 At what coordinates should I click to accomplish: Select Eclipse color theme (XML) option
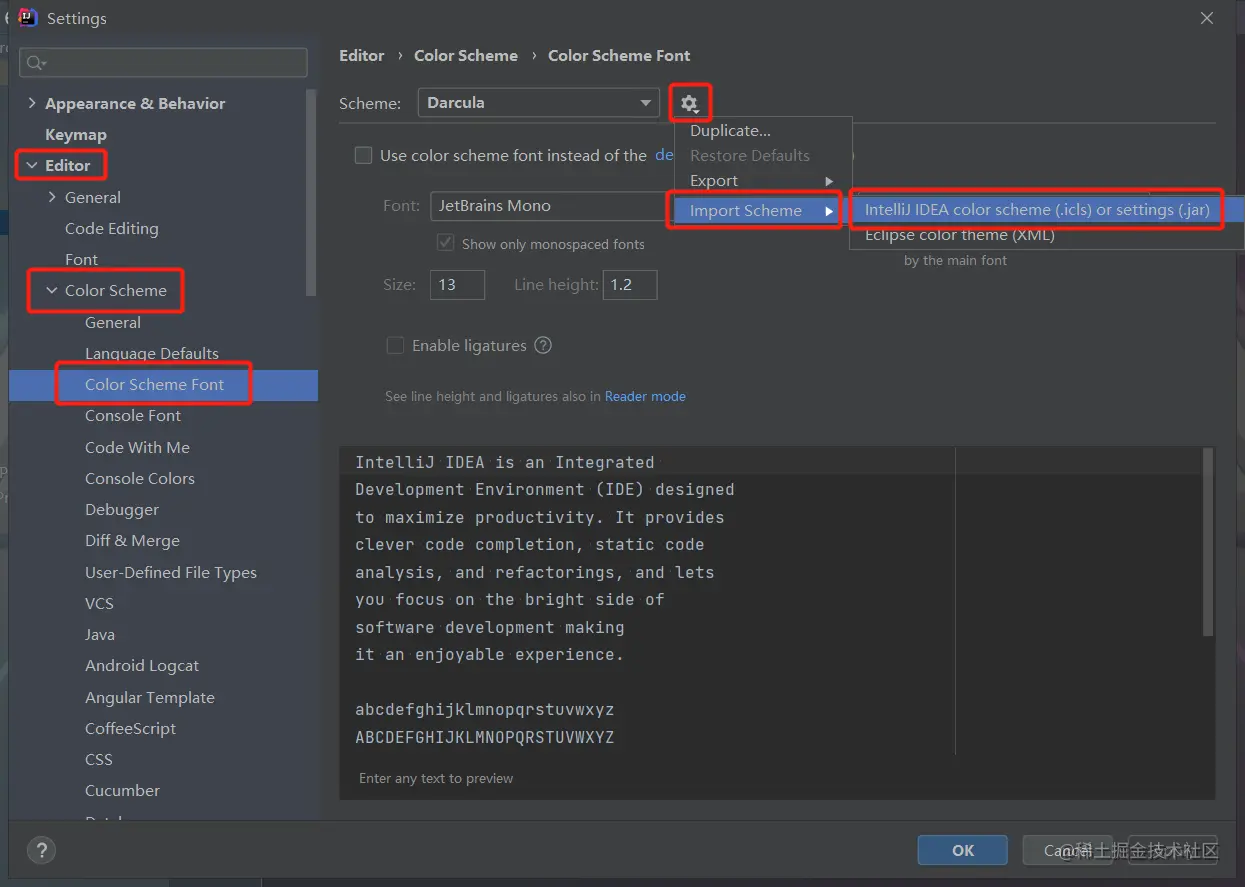(x=959, y=236)
